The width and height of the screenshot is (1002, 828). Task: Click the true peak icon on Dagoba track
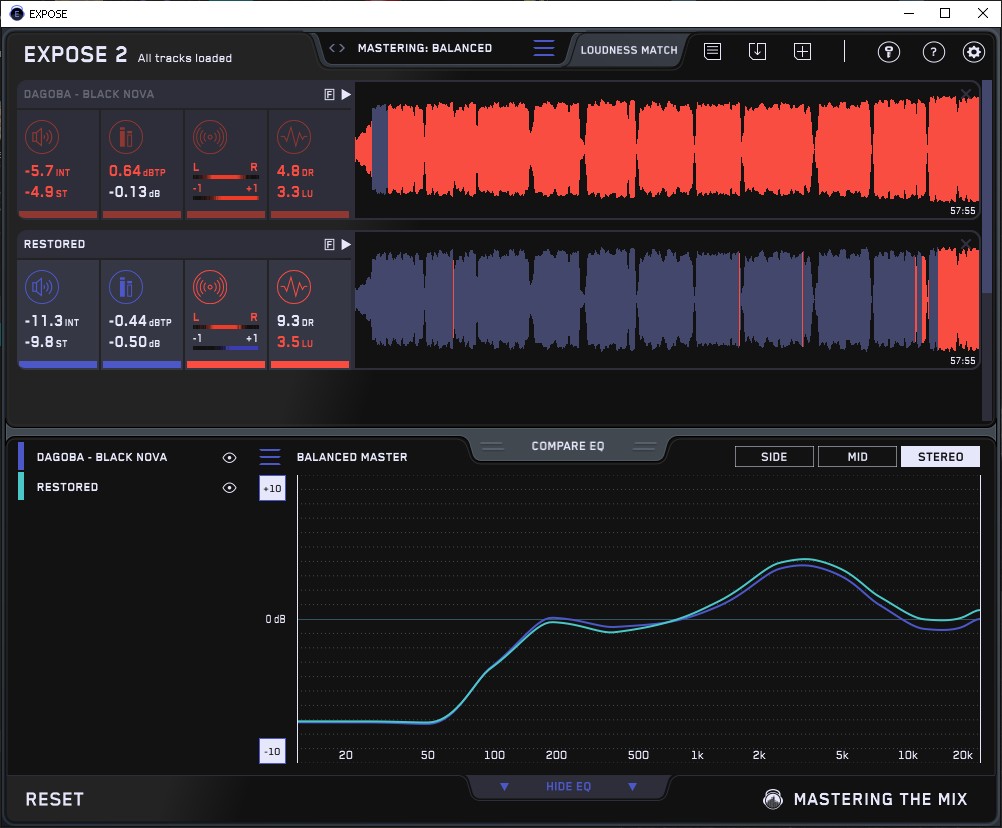126,137
